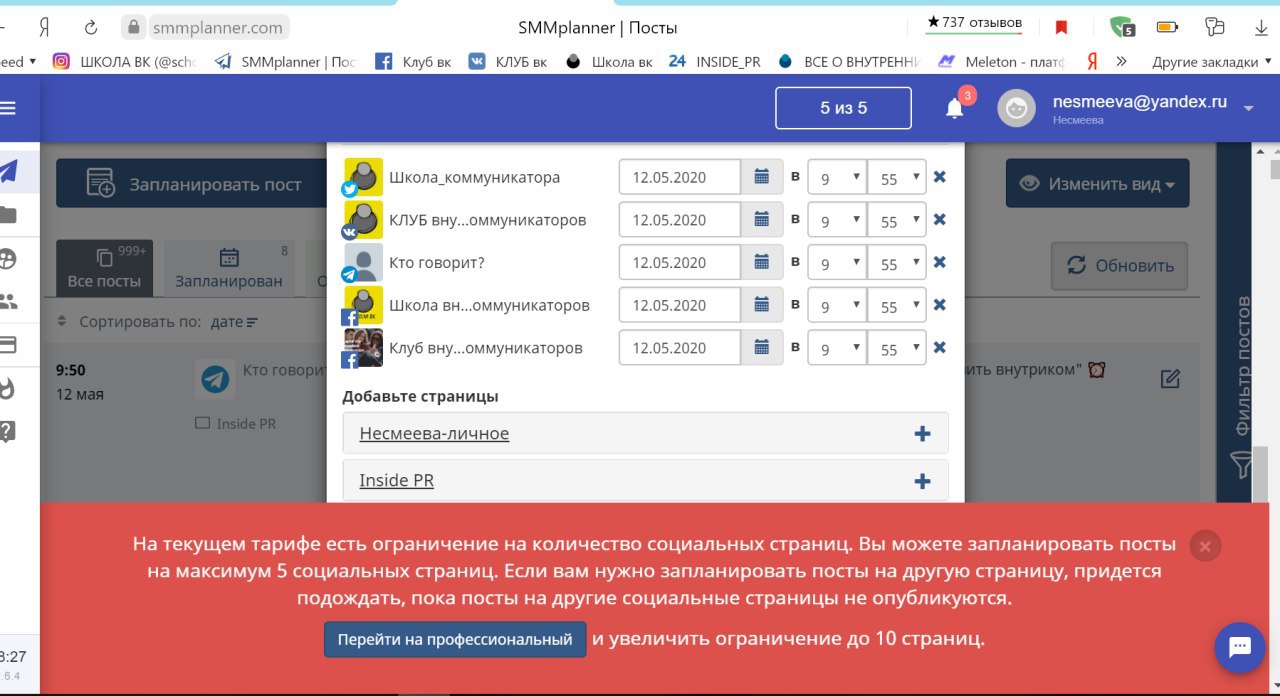
Task: Switch to Запланирован tab
Action: pos(229,268)
